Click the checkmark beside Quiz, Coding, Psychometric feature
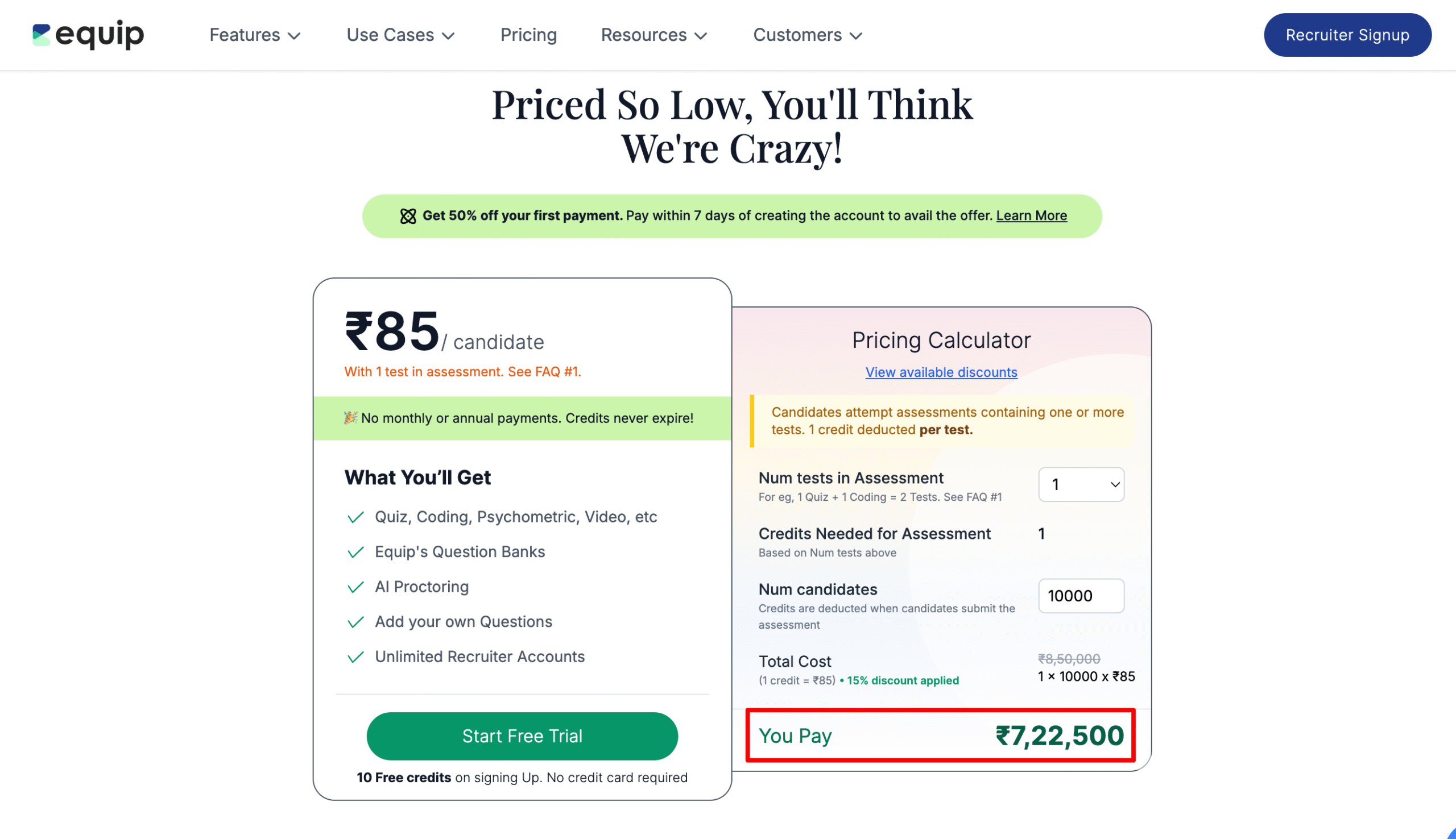Screen dimensions: 1456x839 tap(355, 517)
